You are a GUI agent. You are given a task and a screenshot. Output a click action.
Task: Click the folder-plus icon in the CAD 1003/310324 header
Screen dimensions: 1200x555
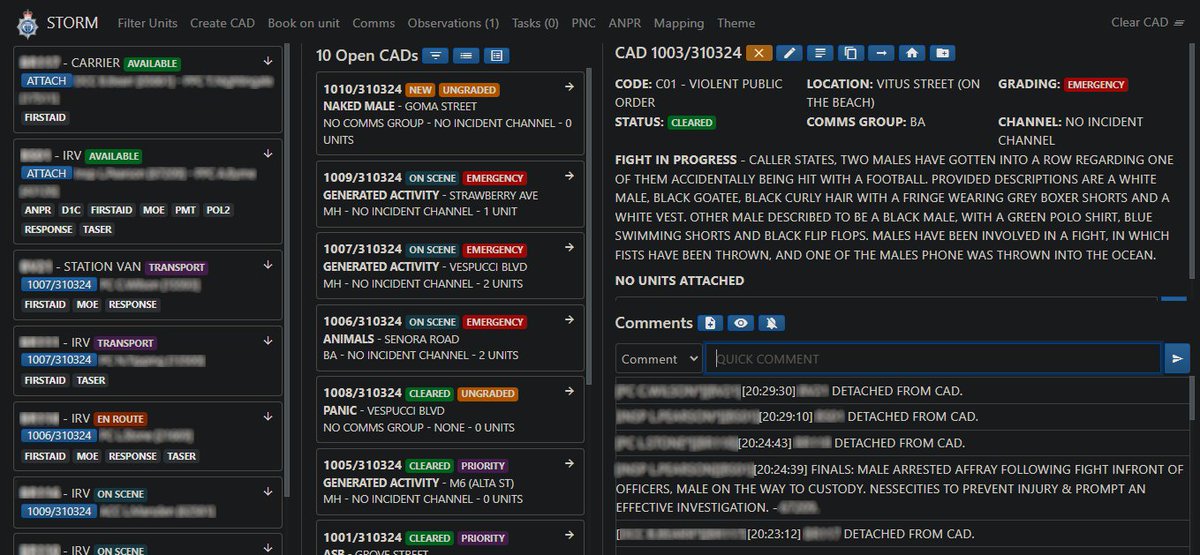[x=942, y=53]
